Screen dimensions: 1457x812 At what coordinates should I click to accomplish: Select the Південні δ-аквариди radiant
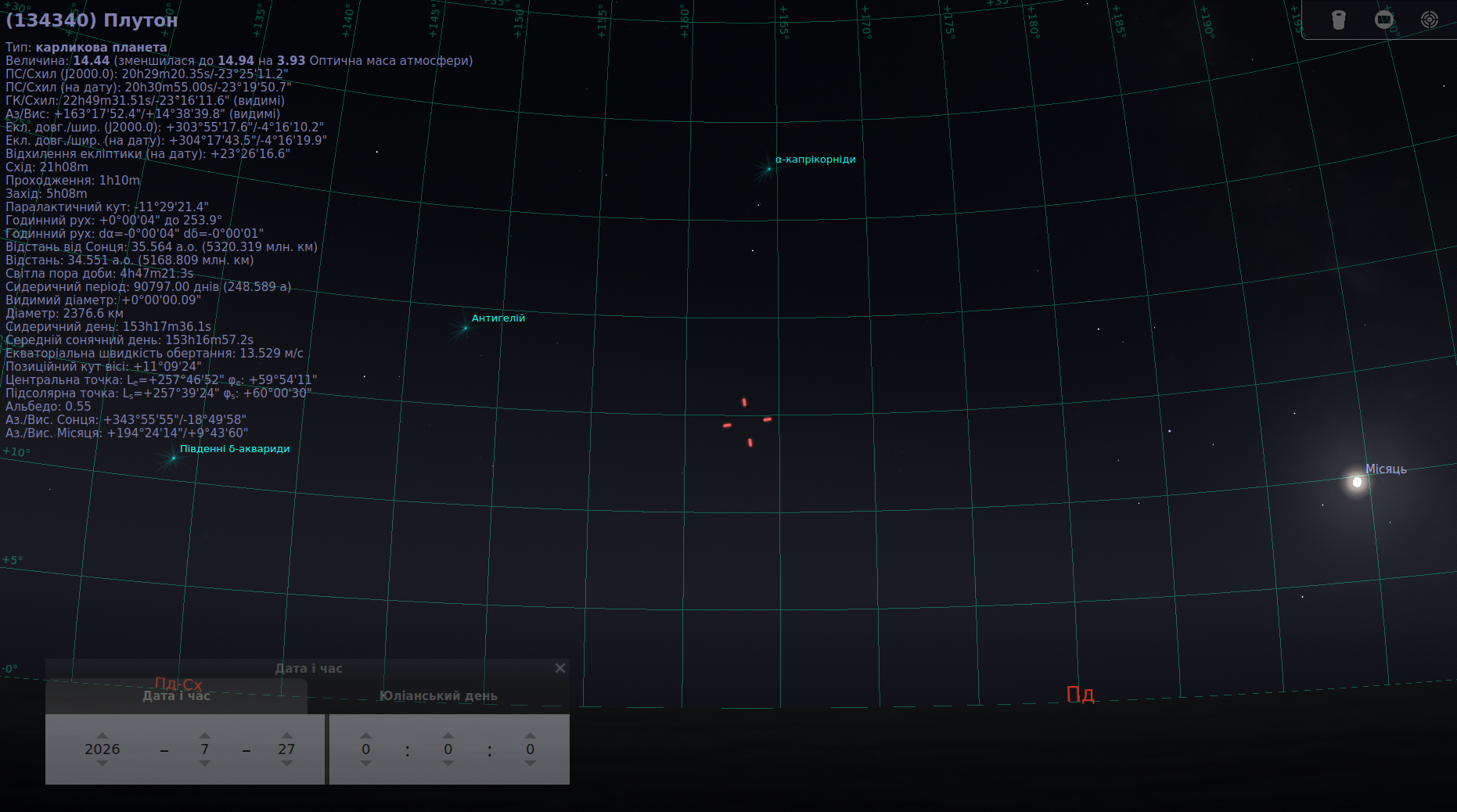pyautogui.click(x=173, y=458)
